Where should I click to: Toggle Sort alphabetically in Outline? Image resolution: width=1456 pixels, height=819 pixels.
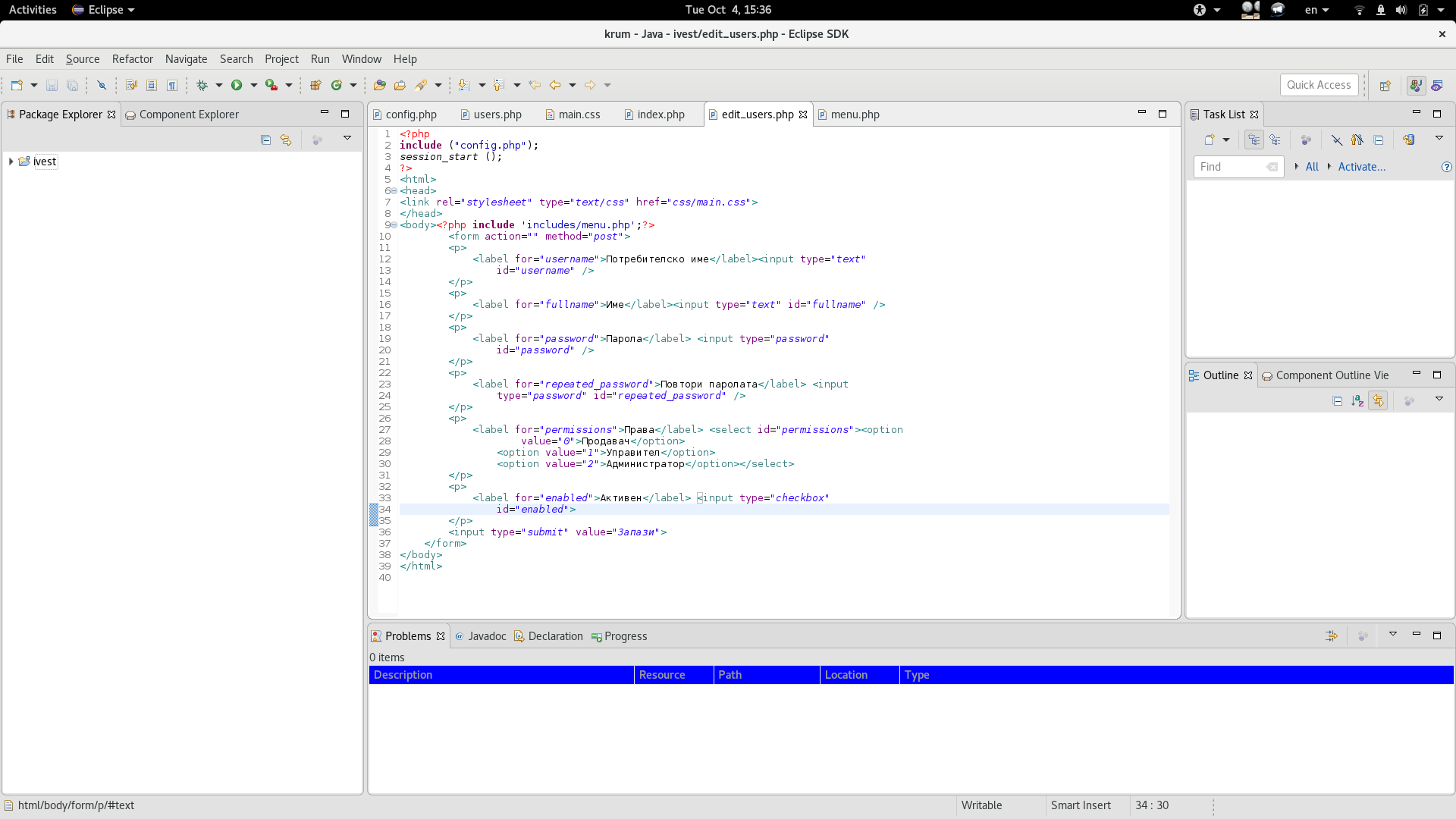click(1357, 400)
